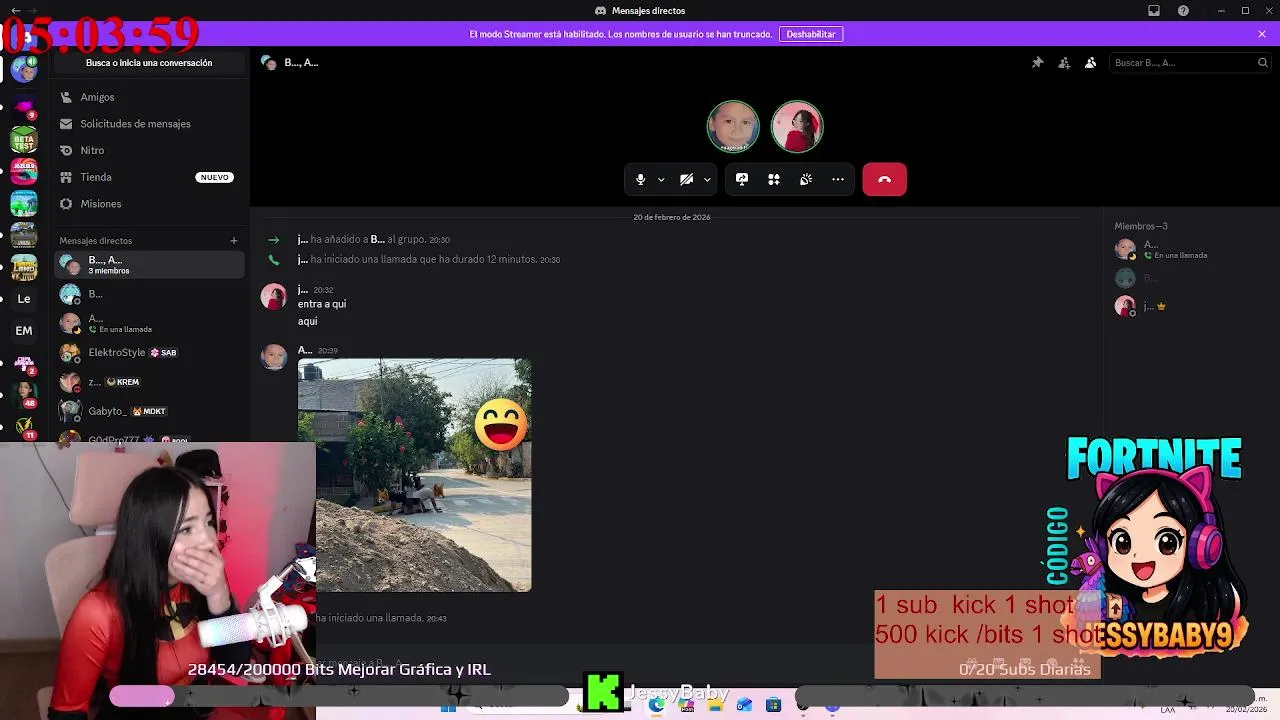The image size is (1280, 720).
Task: Open the Amigos page
Action: tap(149, 97)
